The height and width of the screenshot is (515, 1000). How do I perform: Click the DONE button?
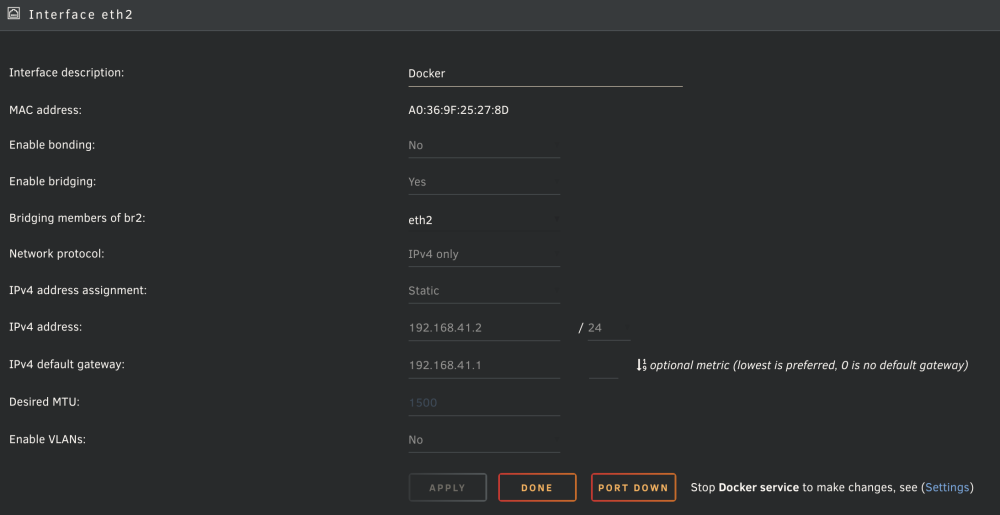537,488
